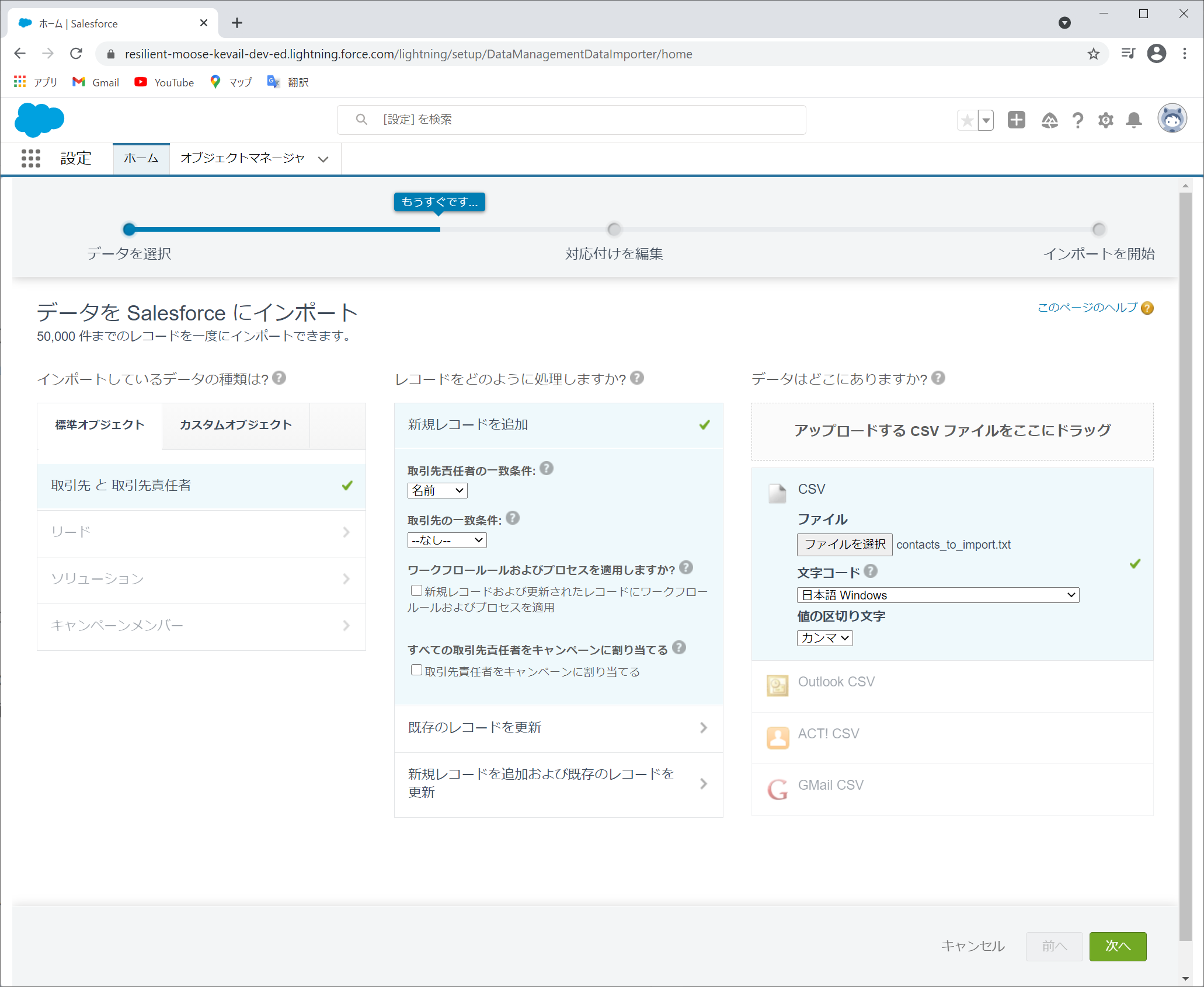Screen dimensions: 1204x987
Task: Click help icon beside 文字コード label
Action: pos(871,571)
